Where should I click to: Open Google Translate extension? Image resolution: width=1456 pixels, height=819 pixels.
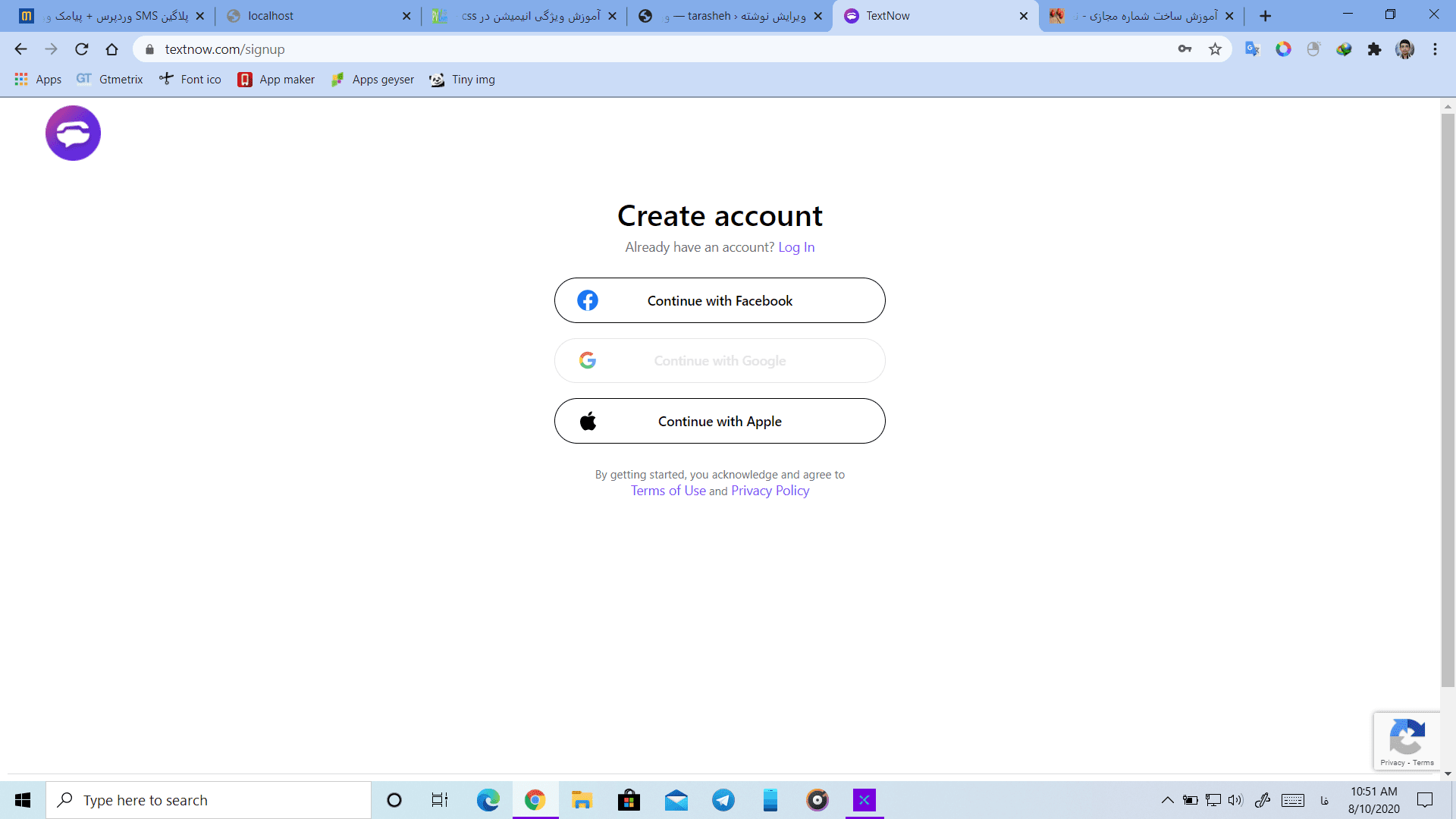[x=1252, y=49]
